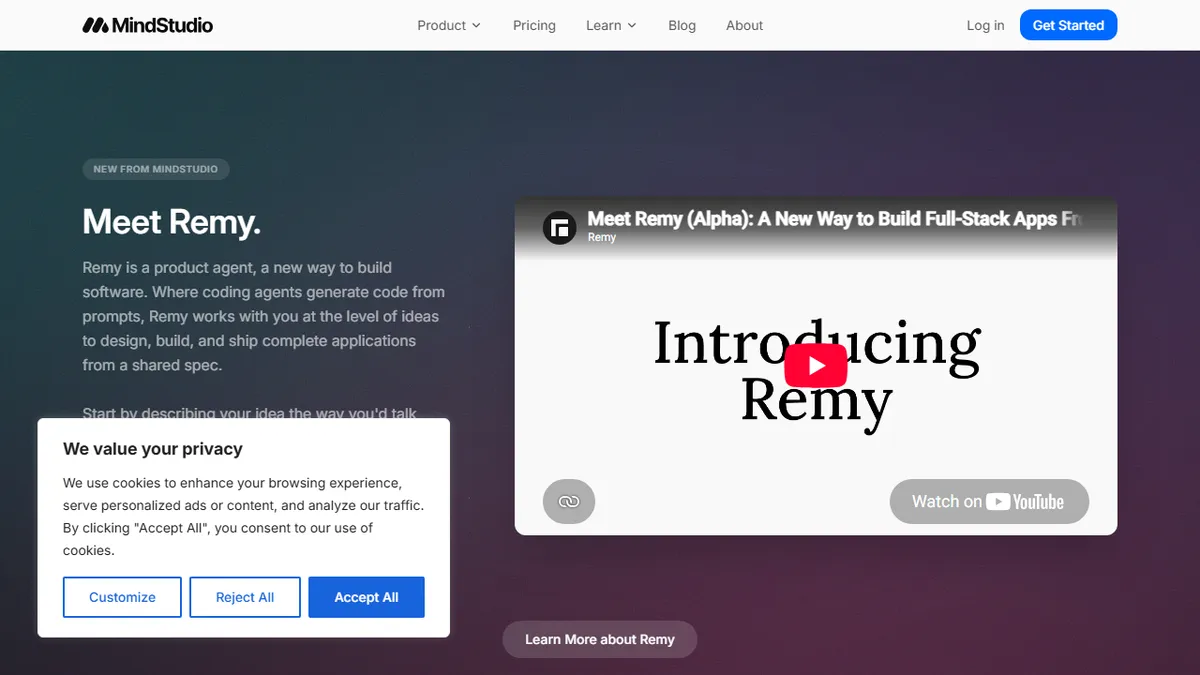The height and width of the screenshot is (675, 1200).
Task: Expand the Product dropdown menu
Action: tap(449, 25)
